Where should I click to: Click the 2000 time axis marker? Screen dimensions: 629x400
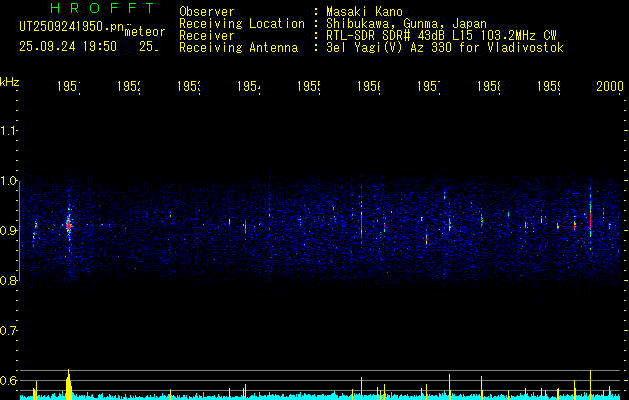pos(609,88)
